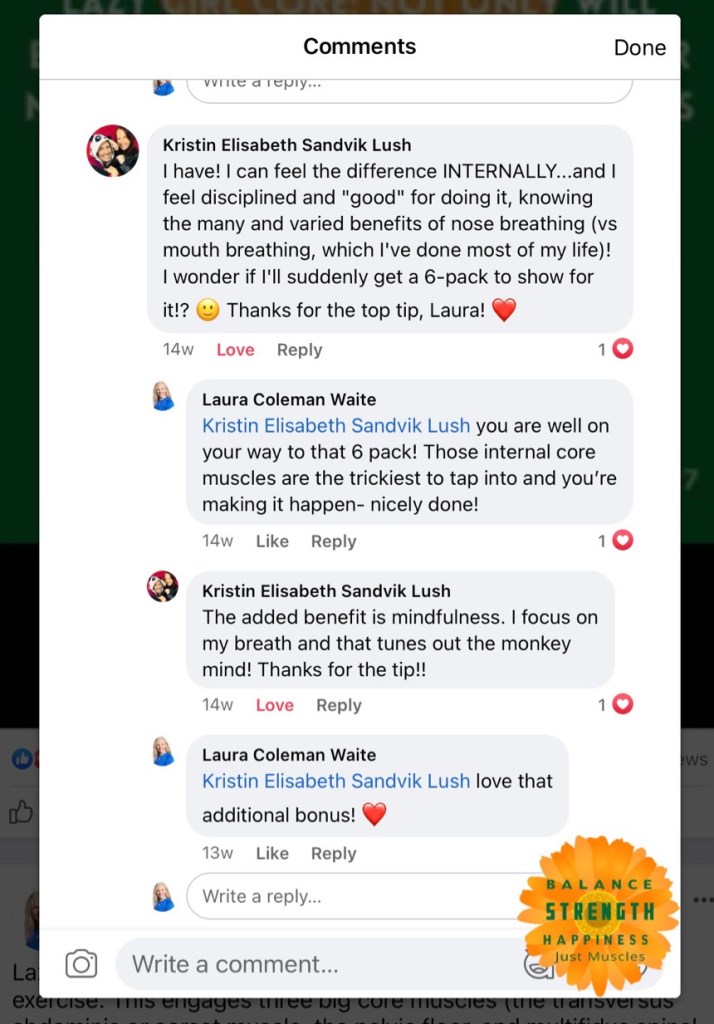Open heart reaction on the mindfulness comment
This screenshot has height=1024, width=714.
(x=615, y=705)
